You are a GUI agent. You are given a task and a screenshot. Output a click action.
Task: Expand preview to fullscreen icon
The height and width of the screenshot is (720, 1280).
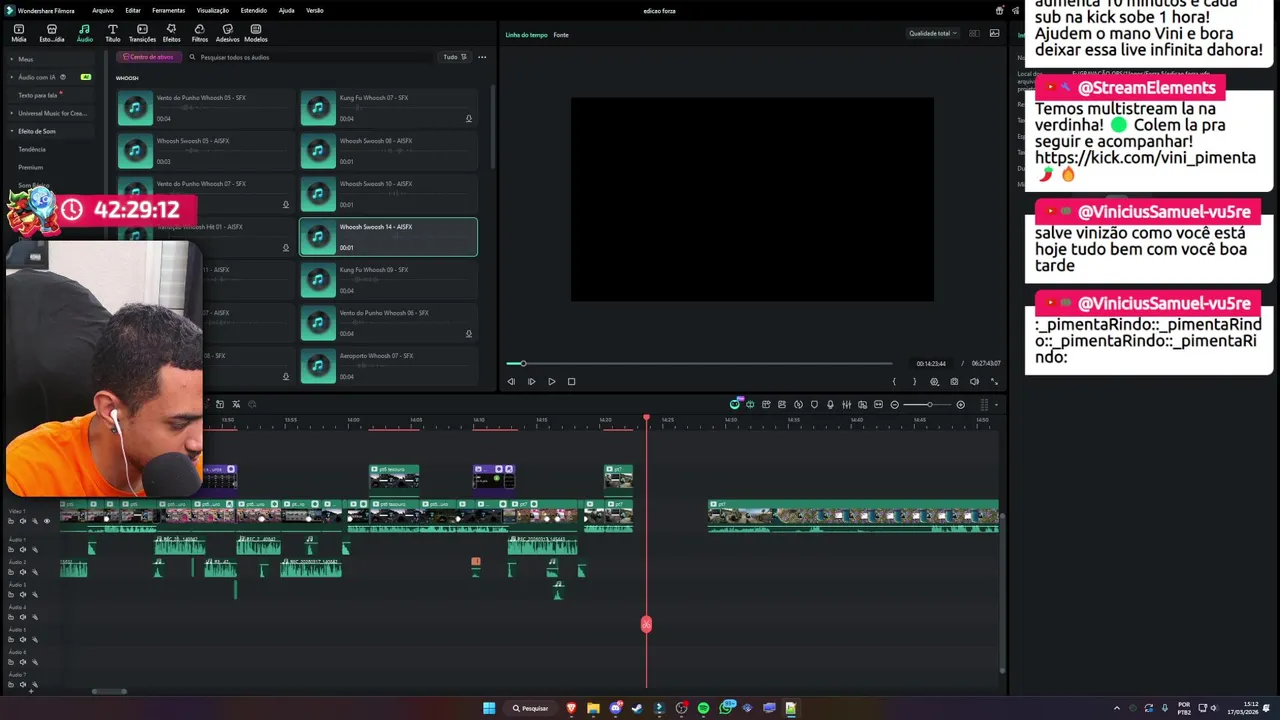pos(994,381)
